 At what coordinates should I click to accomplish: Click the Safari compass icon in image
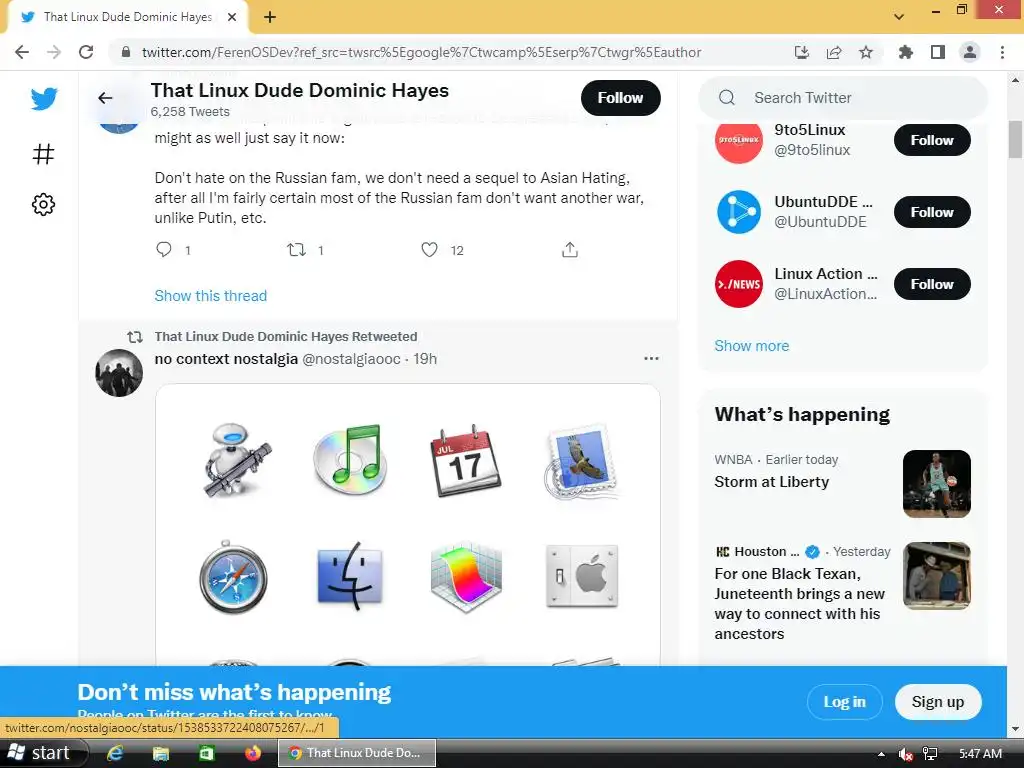pos(233,577)
